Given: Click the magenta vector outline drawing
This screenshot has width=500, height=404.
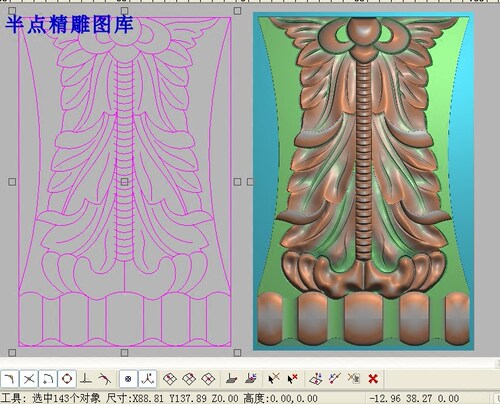Looking at the screenshot, I should [124, 182].
